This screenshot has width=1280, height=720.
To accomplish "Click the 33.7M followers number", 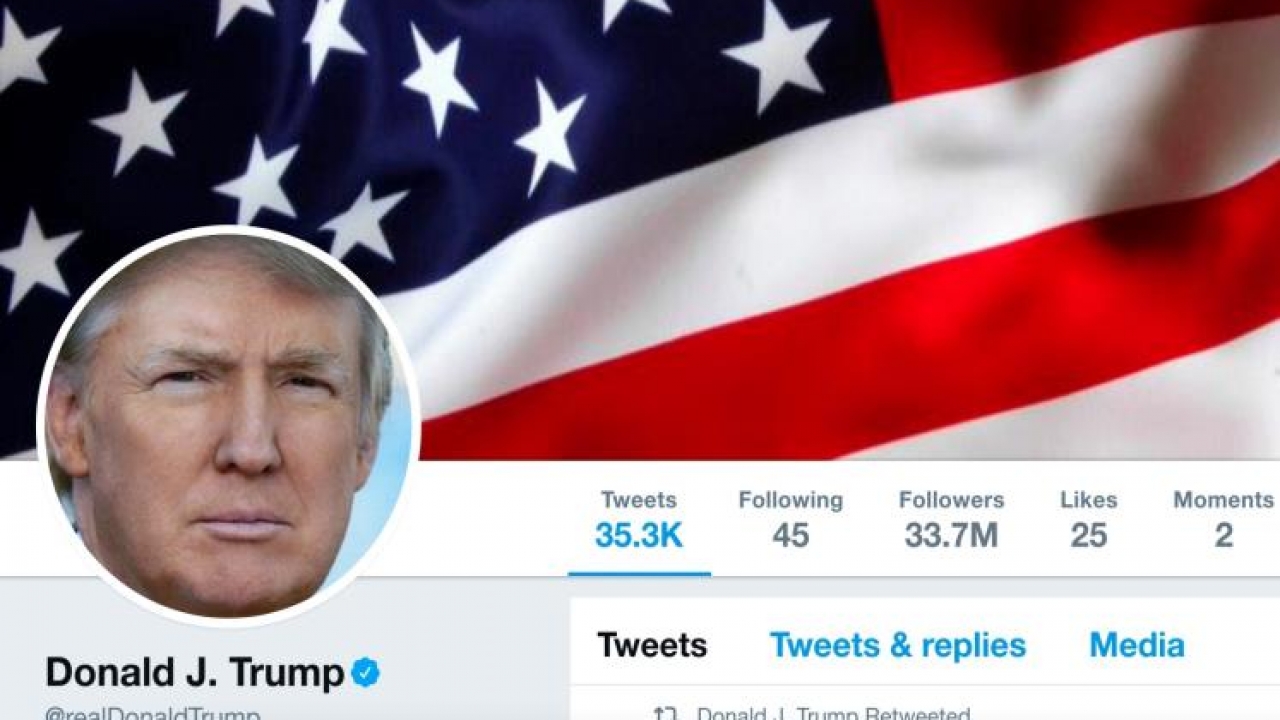I will [x=951, y=536].
